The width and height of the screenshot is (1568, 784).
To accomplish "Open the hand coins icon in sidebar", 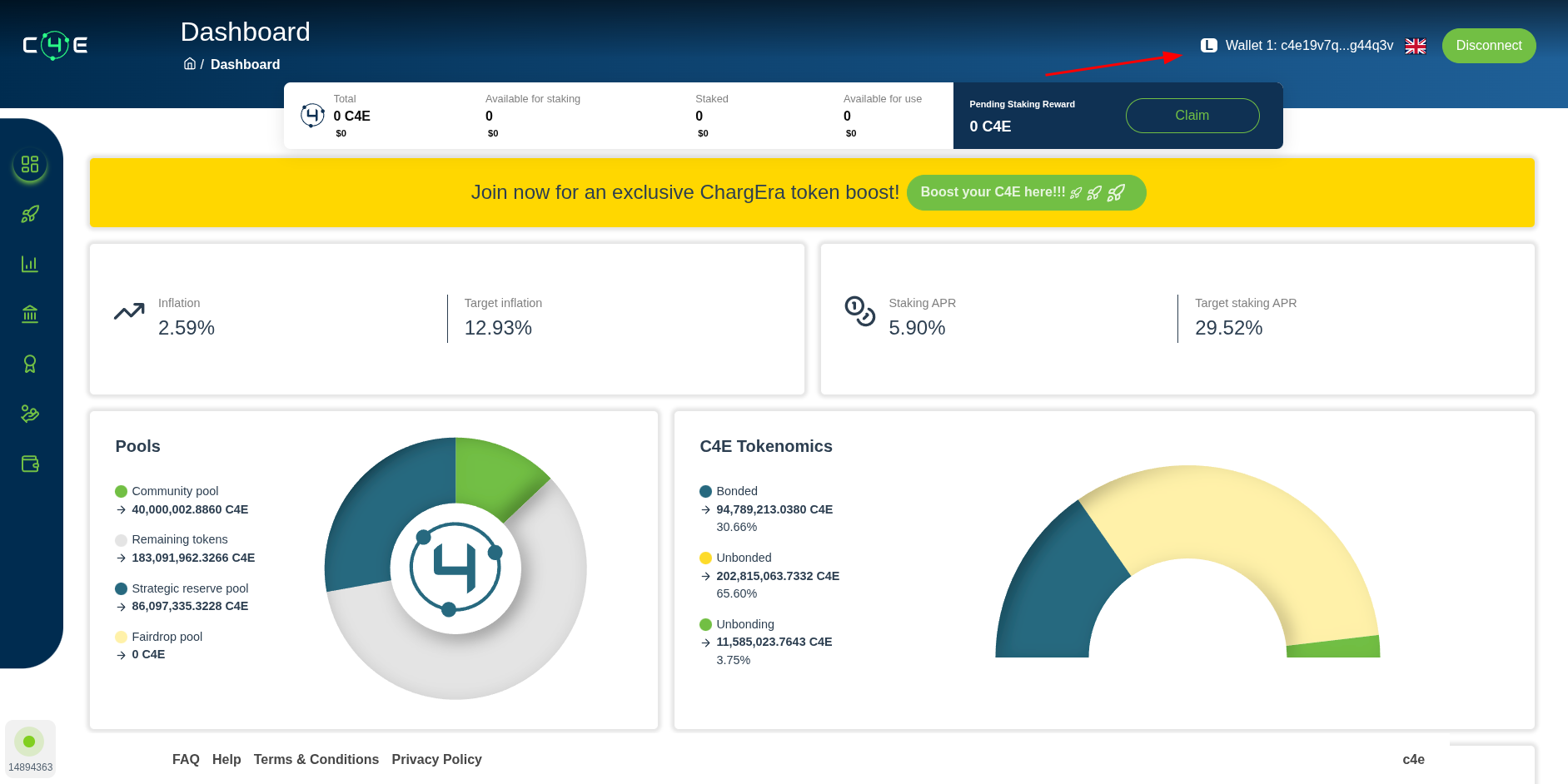I will [x=30, y=414].
